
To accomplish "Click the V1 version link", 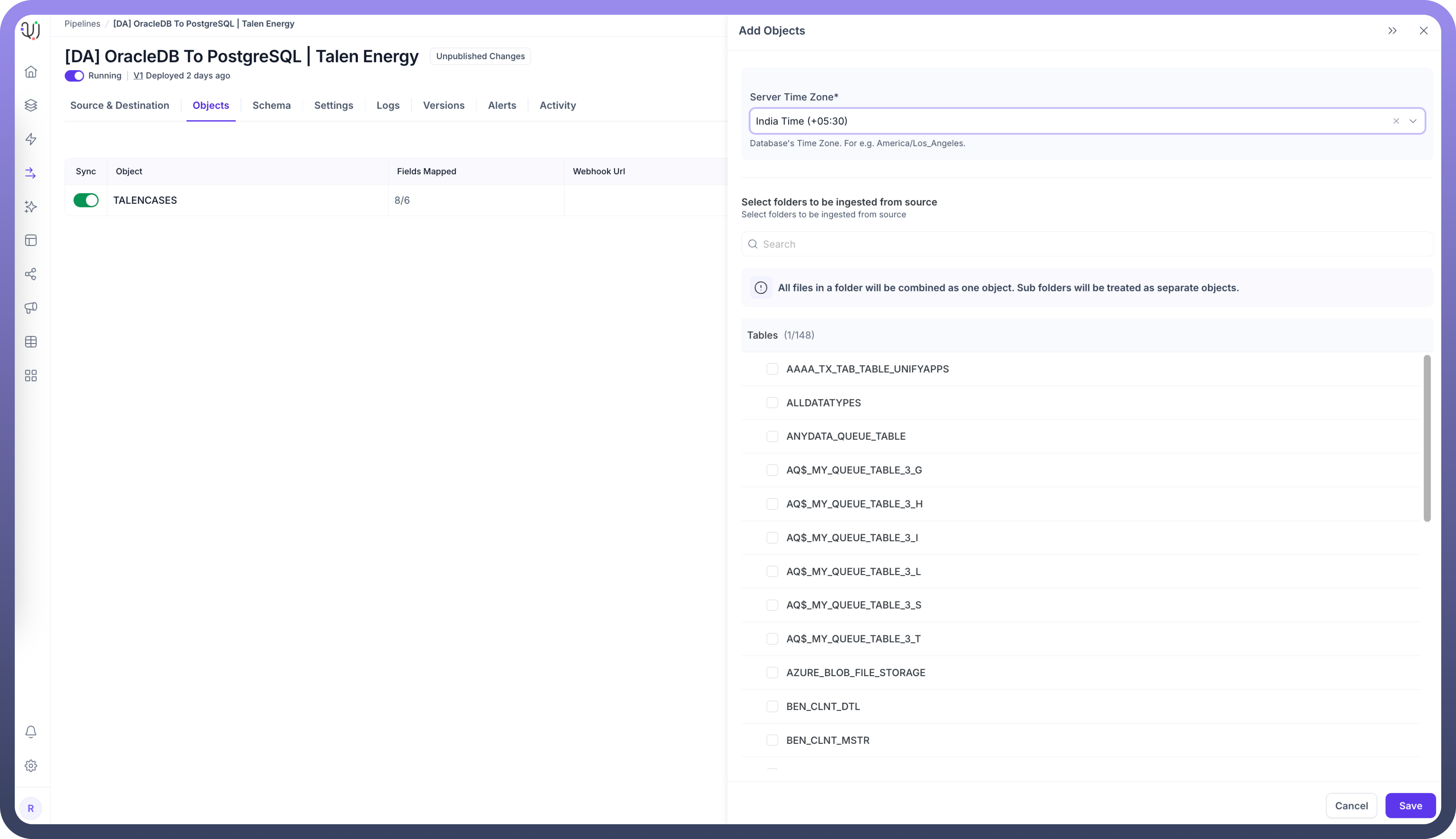I will [138, 75].
